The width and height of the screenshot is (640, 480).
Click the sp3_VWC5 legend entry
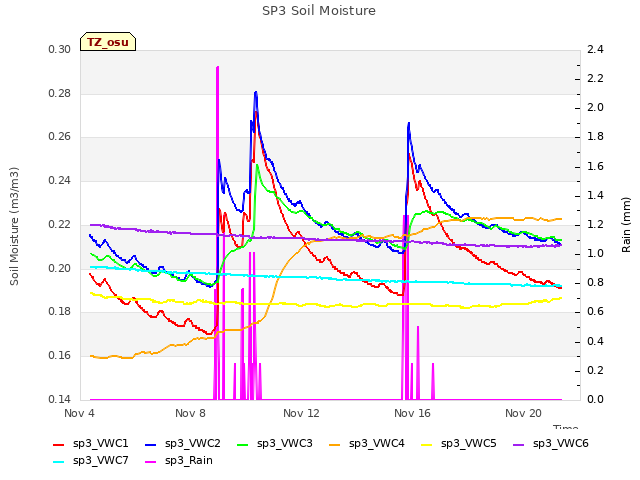(x=458, y=444)
